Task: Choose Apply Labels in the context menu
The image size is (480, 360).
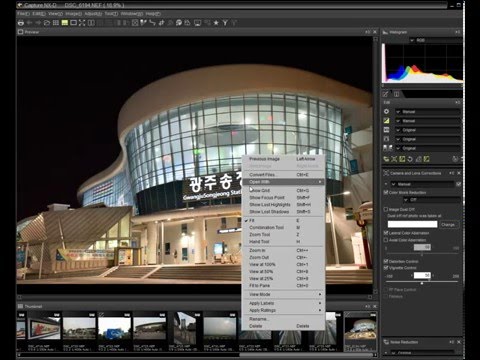Action: tap(283, 303)
